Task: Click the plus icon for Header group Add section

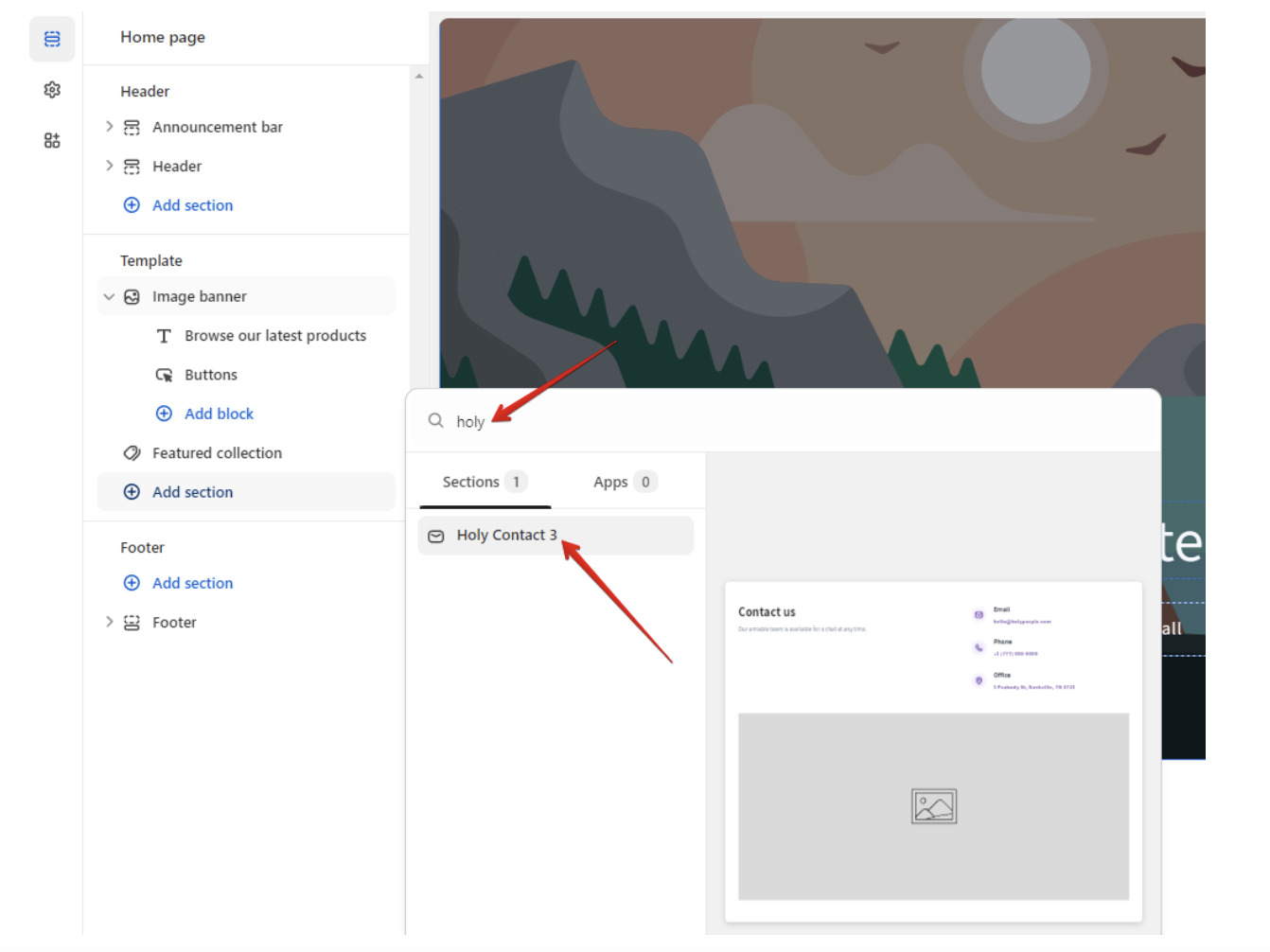Action: [x=132, y=205]
